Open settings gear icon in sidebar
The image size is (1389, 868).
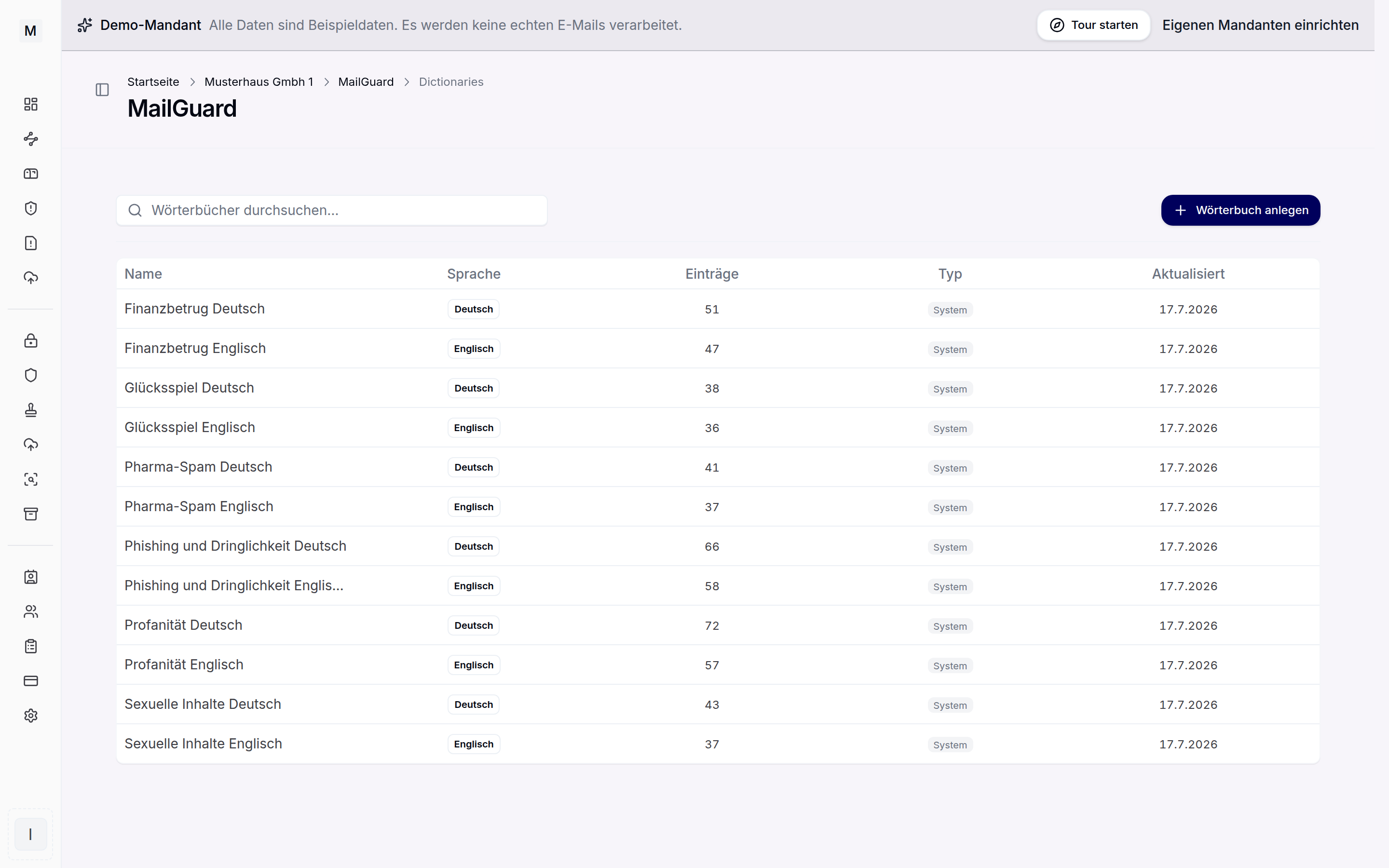tap(30, 715)
